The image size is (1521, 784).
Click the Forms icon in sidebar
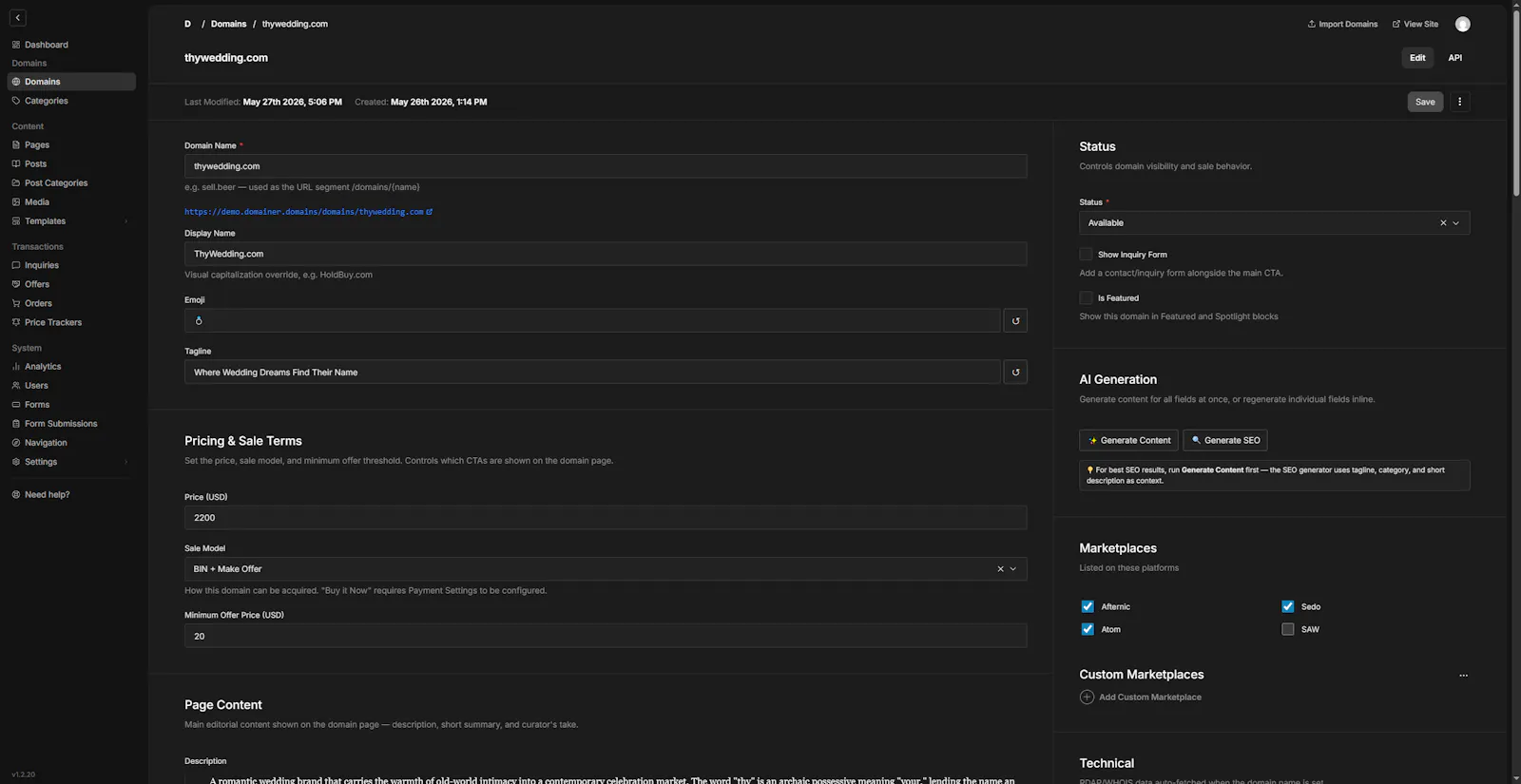(x=16, y=405)
